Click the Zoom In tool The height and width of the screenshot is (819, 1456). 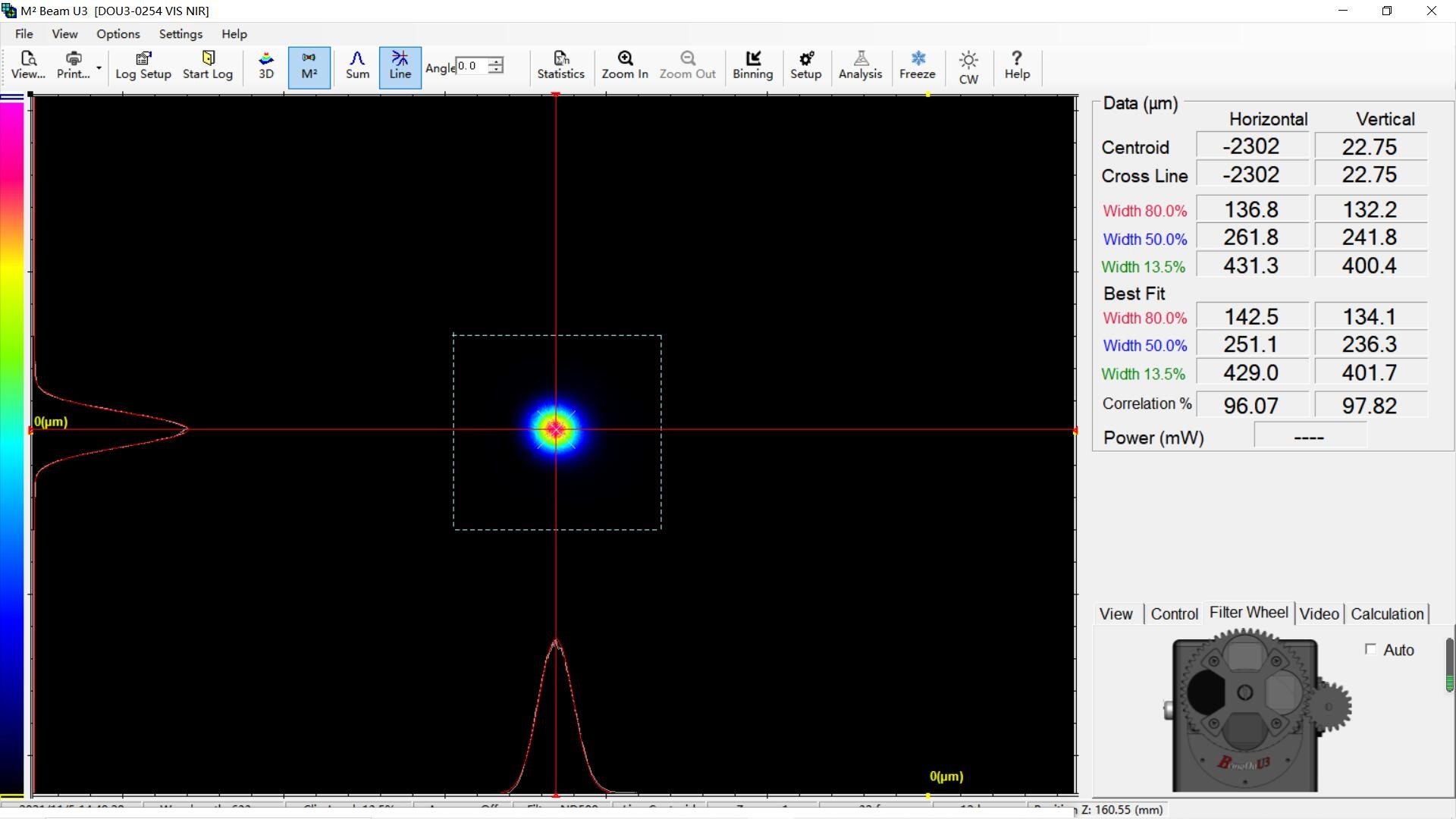[x=624, y=67]
